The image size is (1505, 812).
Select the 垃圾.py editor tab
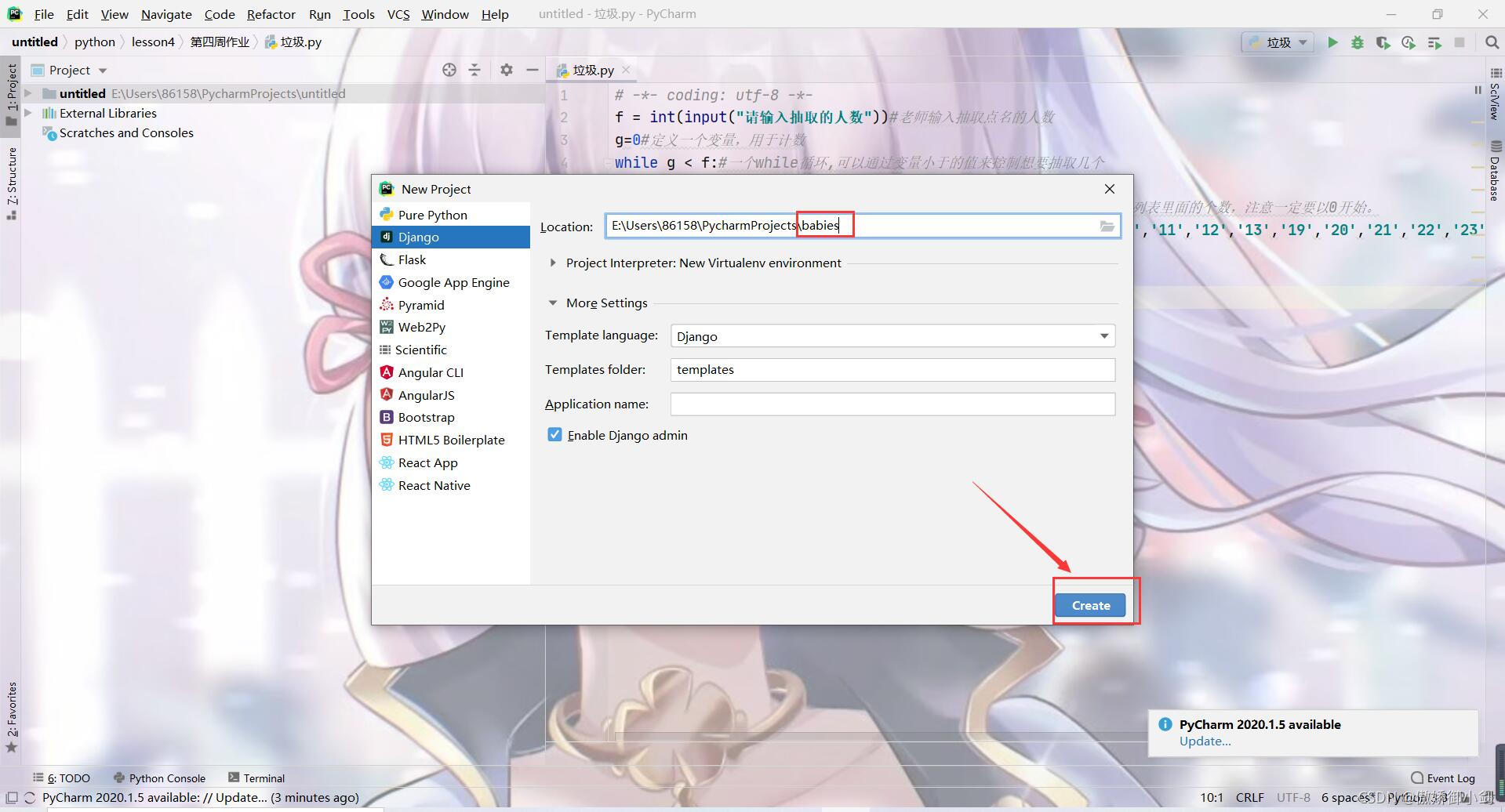click(593, 70)
